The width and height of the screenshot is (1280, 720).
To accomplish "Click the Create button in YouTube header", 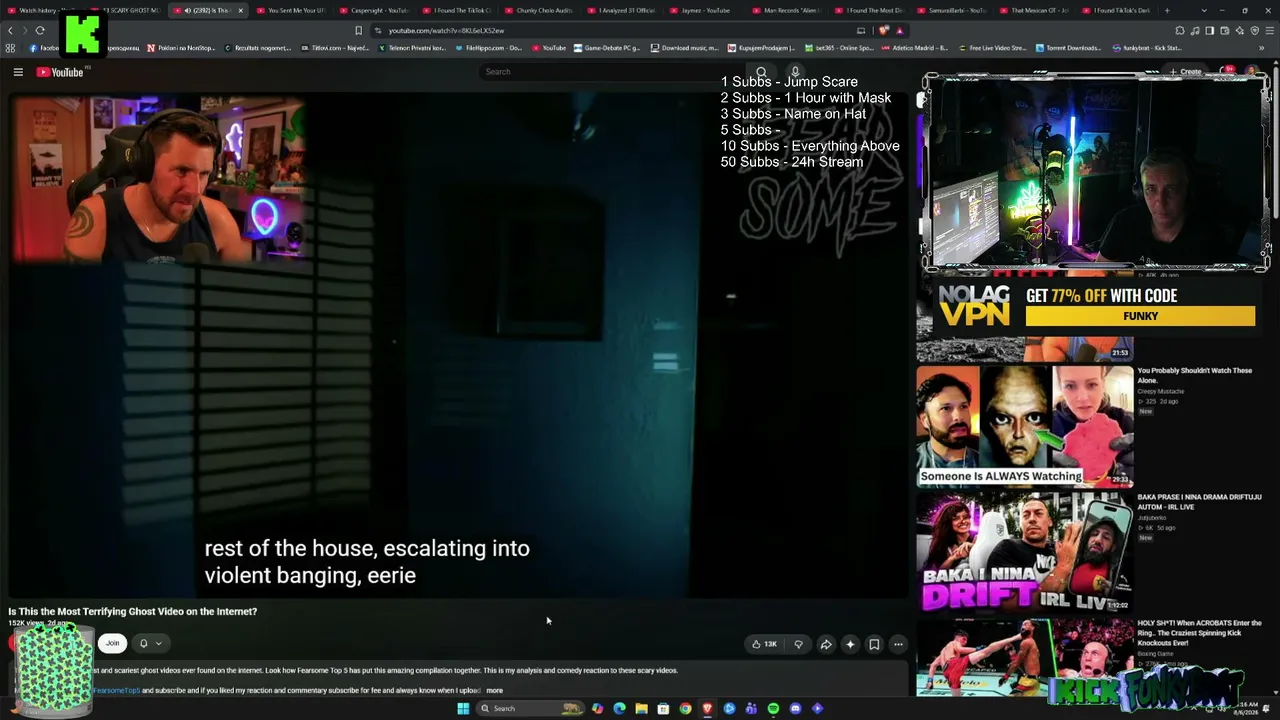I will (x=1185, y=72).
